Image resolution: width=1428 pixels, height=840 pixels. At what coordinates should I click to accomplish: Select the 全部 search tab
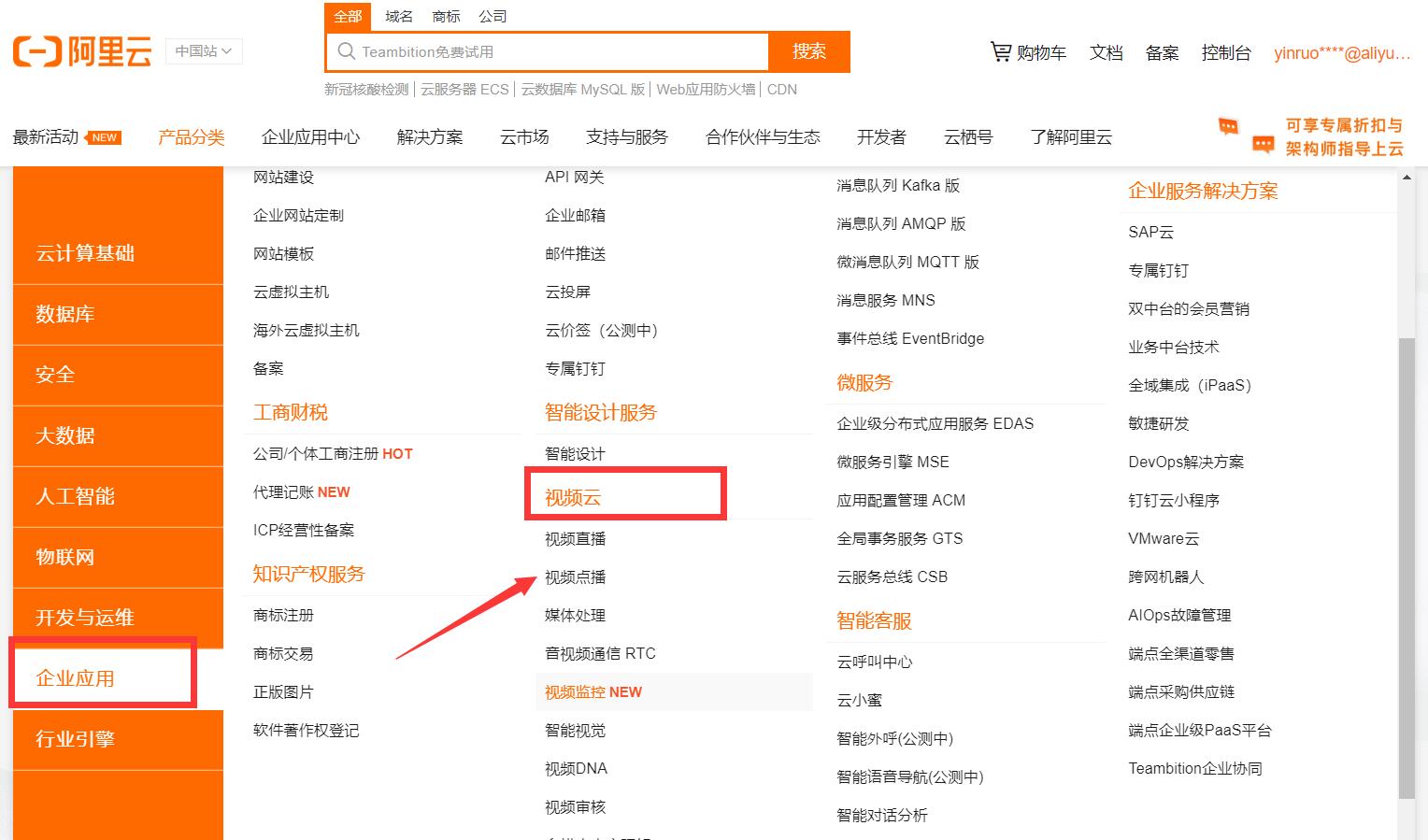tap(348, 16)
